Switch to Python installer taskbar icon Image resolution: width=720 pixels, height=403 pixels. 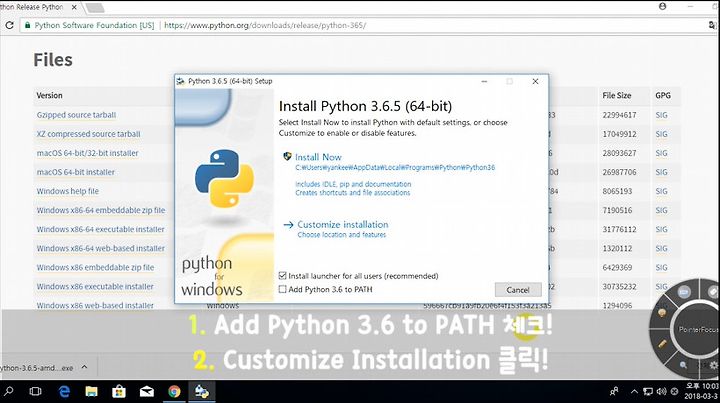[202, 392]
